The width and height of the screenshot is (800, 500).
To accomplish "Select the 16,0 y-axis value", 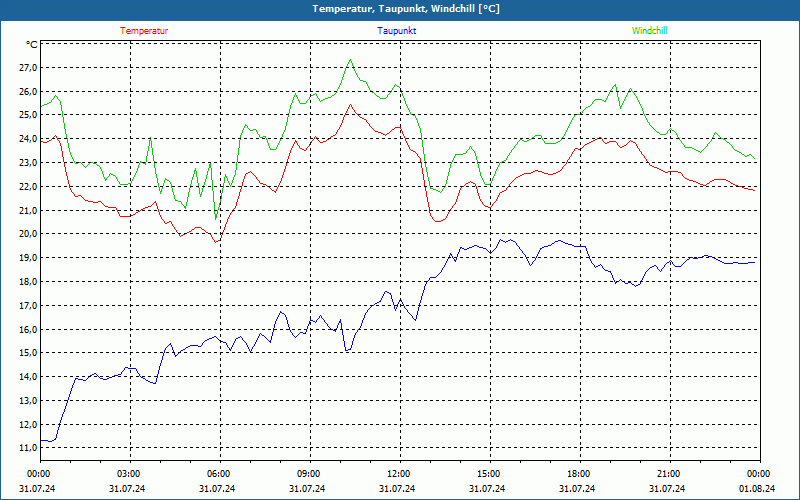I will (x=28, y=330).
